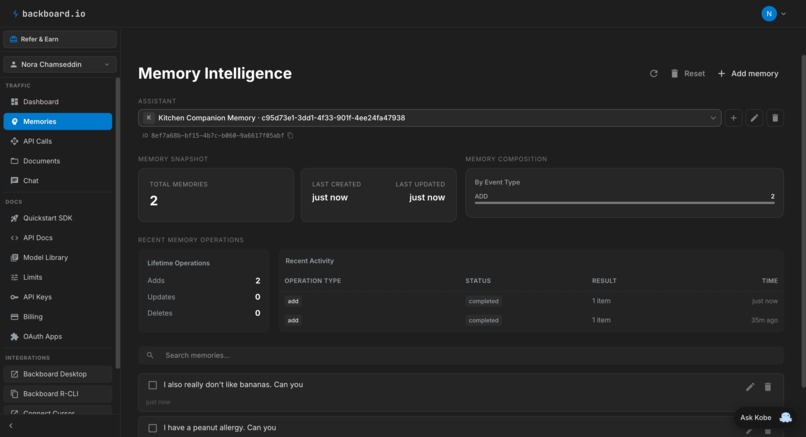Viewport: 806px width, 437px height.
Task: Click the Ask Kobe button
Action: [765, 417]
